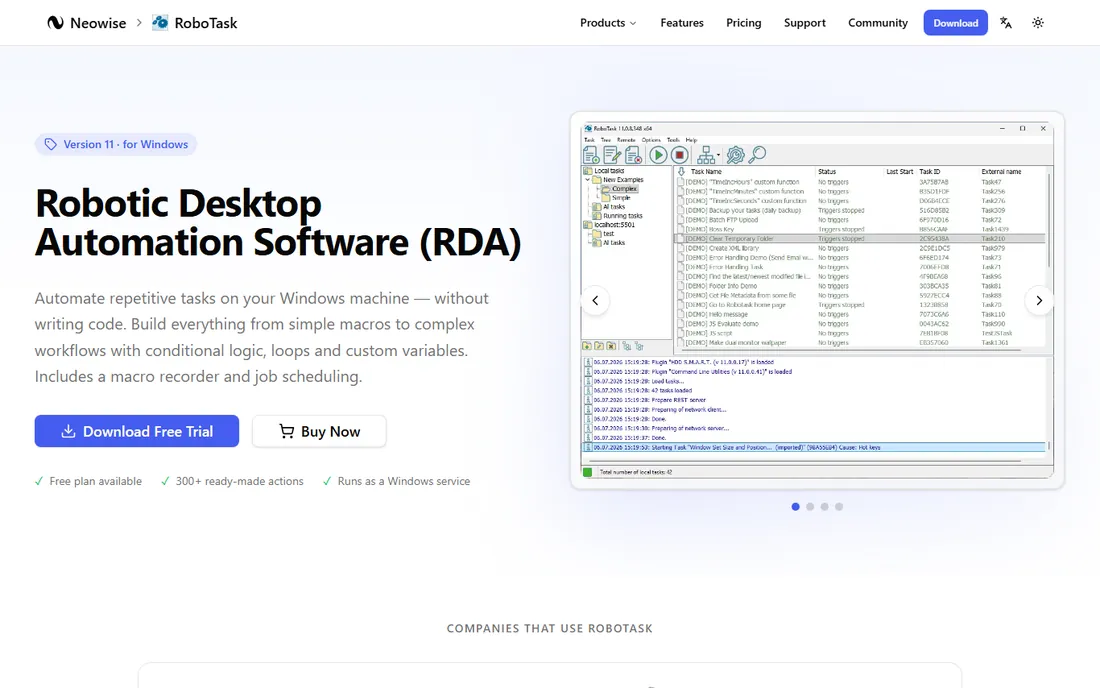The image size is (1100, 688).
Task: Visit the Community page
Action: (x=878, y=22)
